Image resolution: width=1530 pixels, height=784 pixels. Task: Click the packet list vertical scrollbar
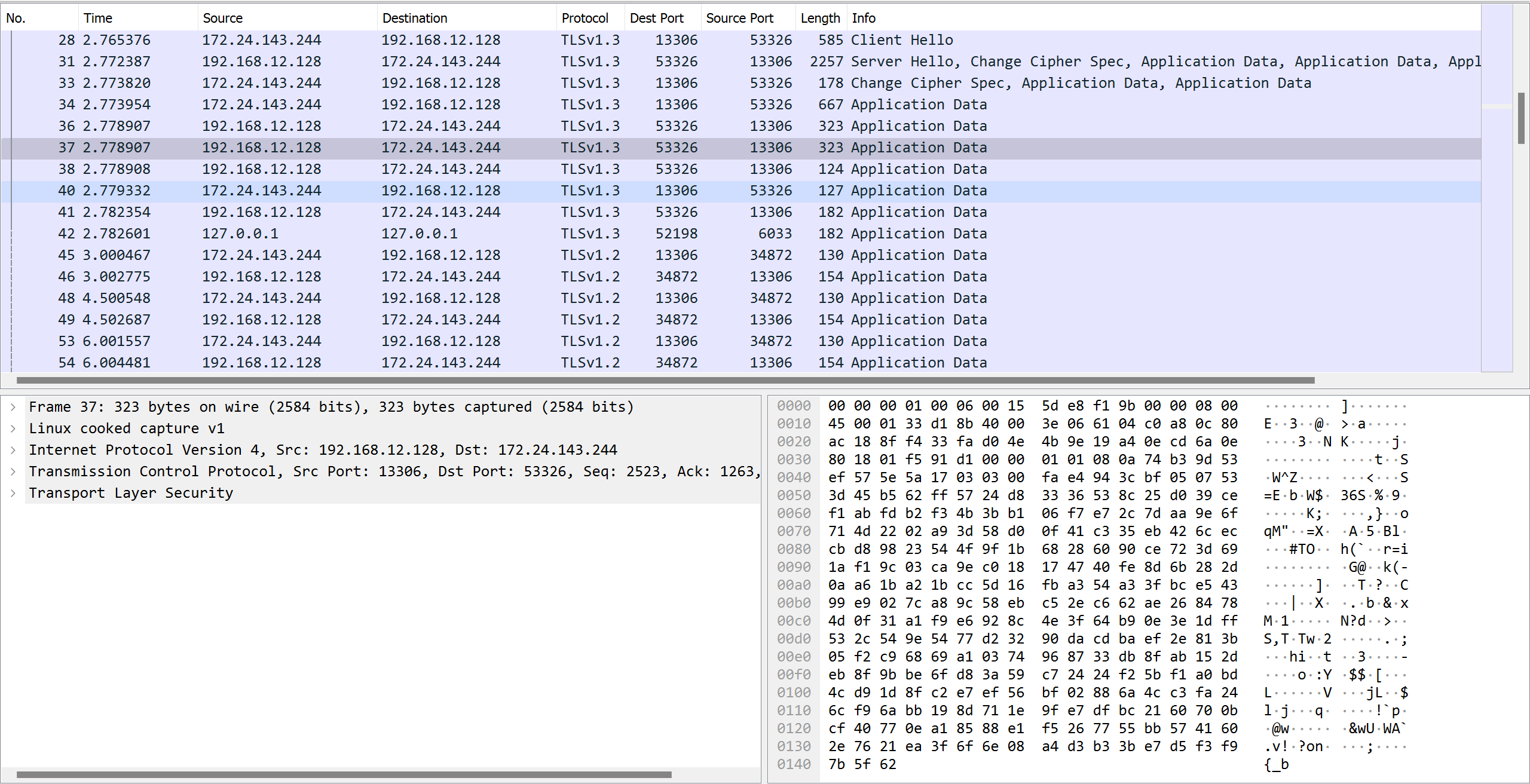coord(1521,120)
